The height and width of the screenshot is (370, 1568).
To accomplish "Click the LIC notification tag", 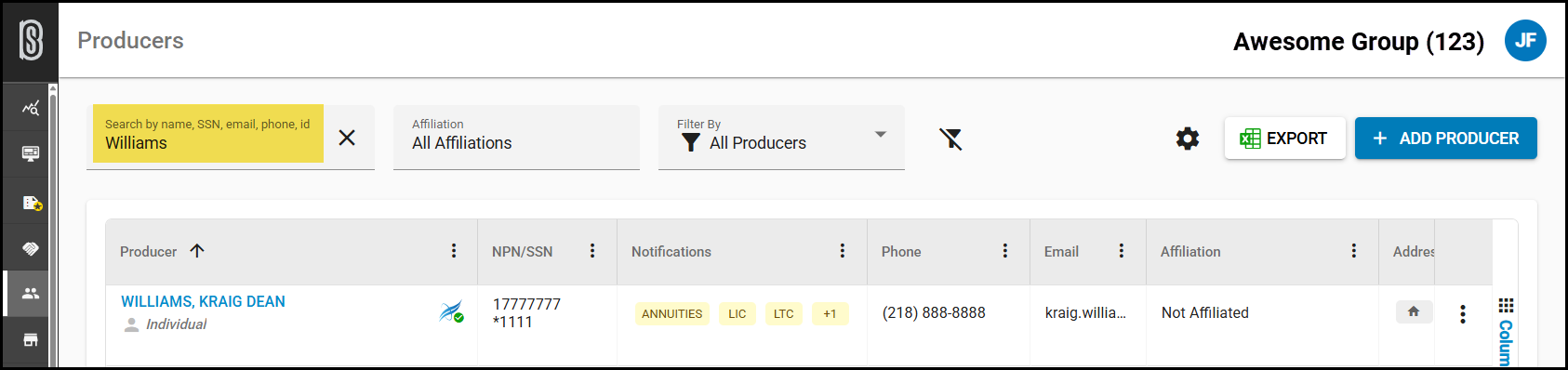I will (737, 313).
